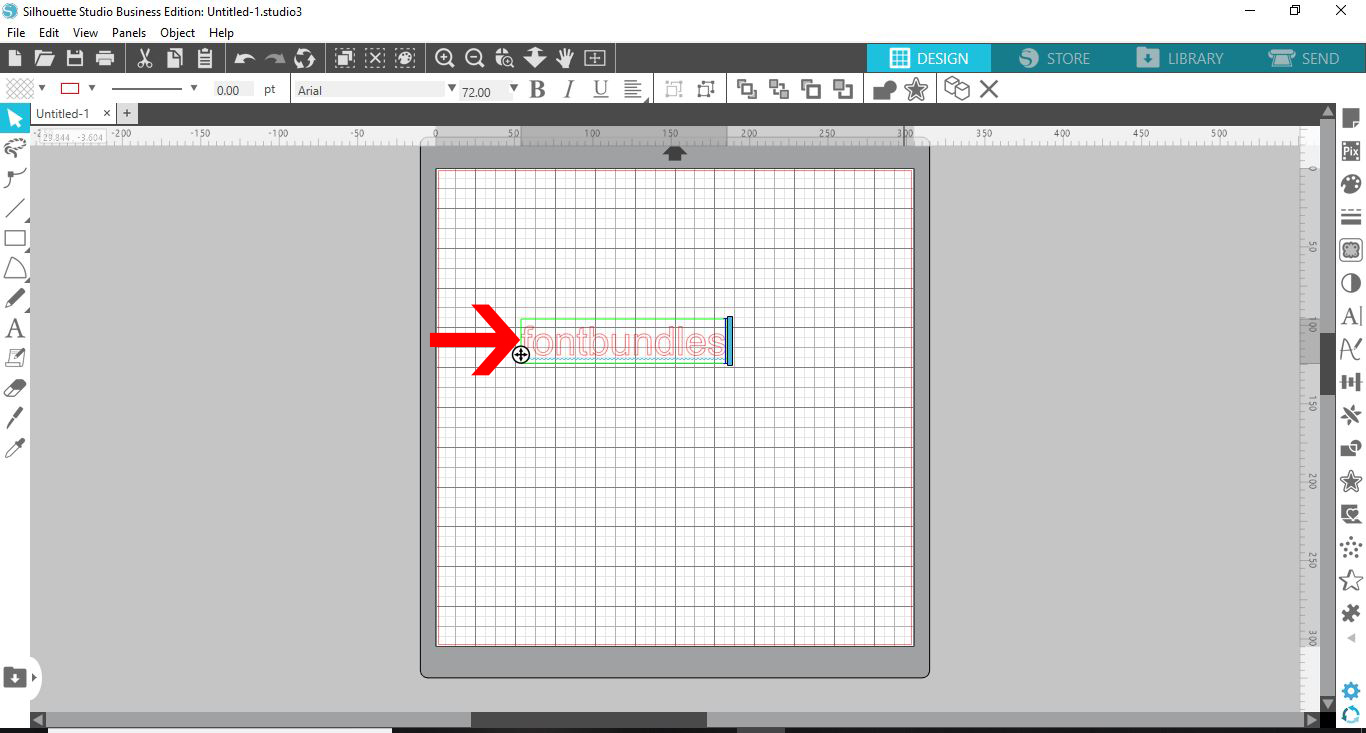
Task: Switch to the LIBRARY tab
Action: [1179, 58]
